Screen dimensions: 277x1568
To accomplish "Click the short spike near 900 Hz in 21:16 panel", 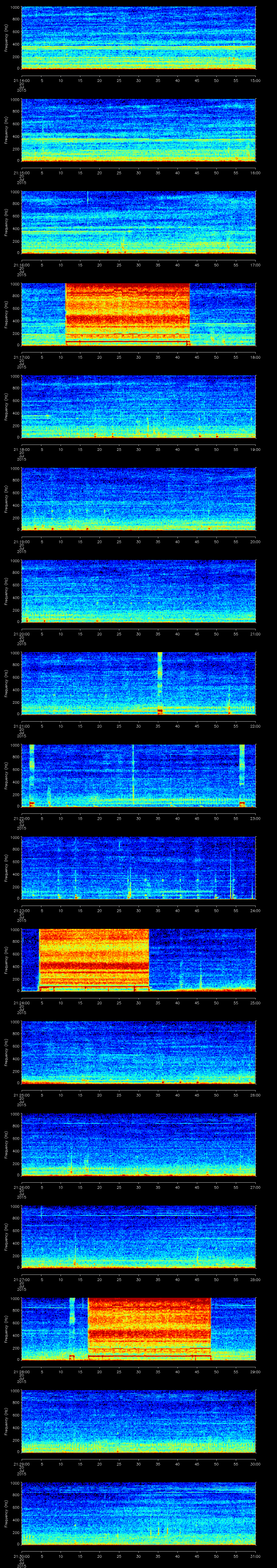I will click(x=88, y=197).
